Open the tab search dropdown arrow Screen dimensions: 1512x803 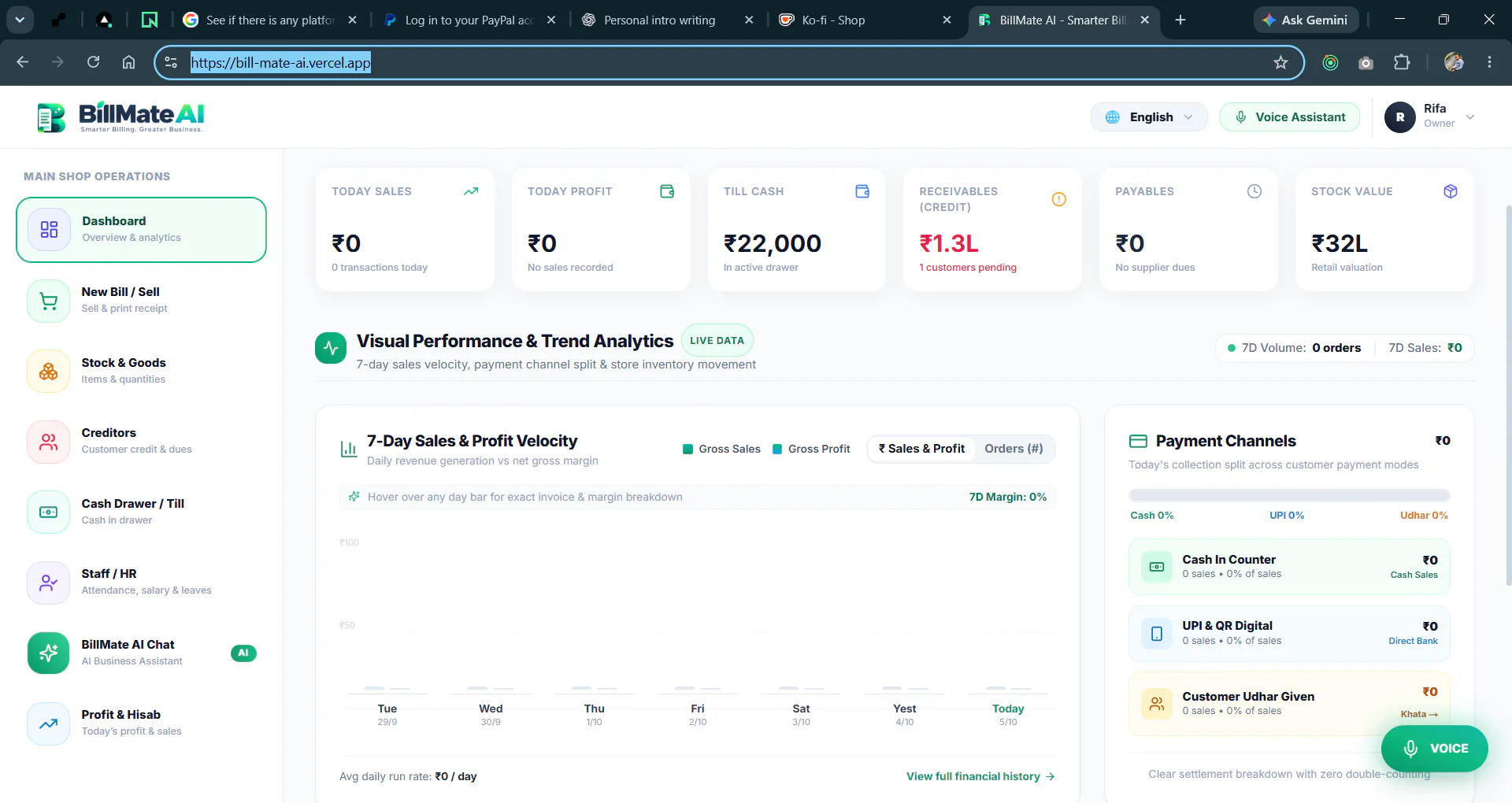coord(20,20)
